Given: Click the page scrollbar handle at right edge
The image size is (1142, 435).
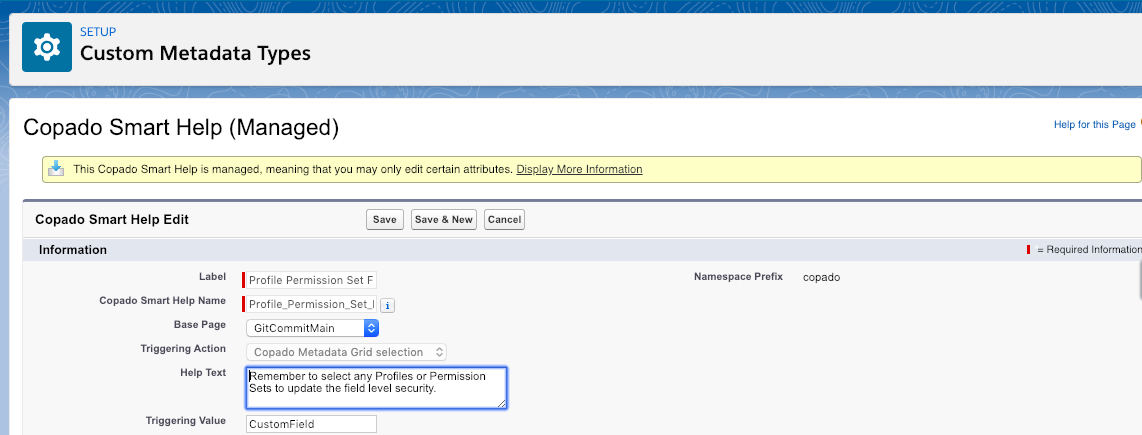Looking at the screenshot, I should click(x=1139, y=281).
